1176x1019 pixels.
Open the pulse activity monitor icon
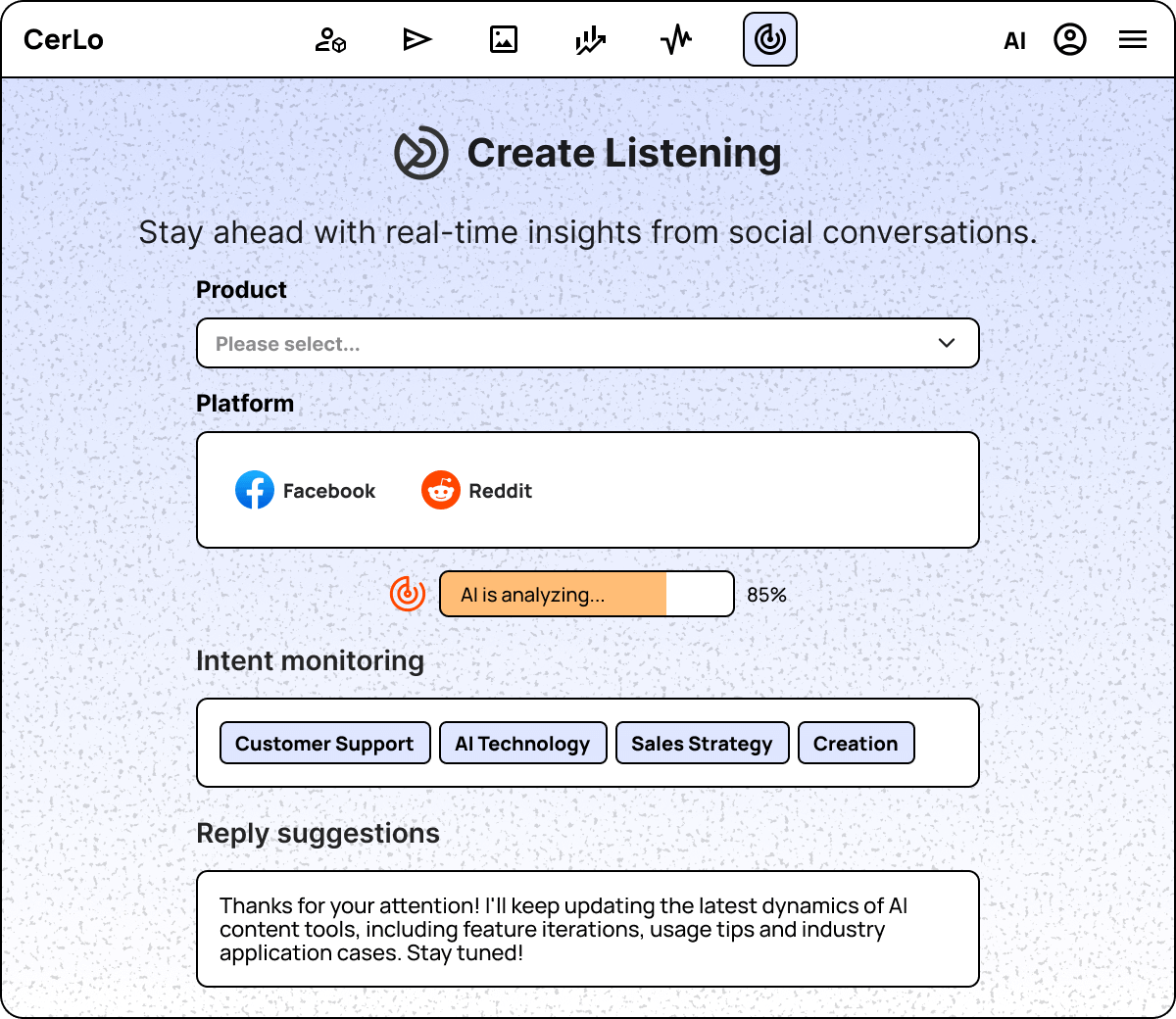coord(676,40)
